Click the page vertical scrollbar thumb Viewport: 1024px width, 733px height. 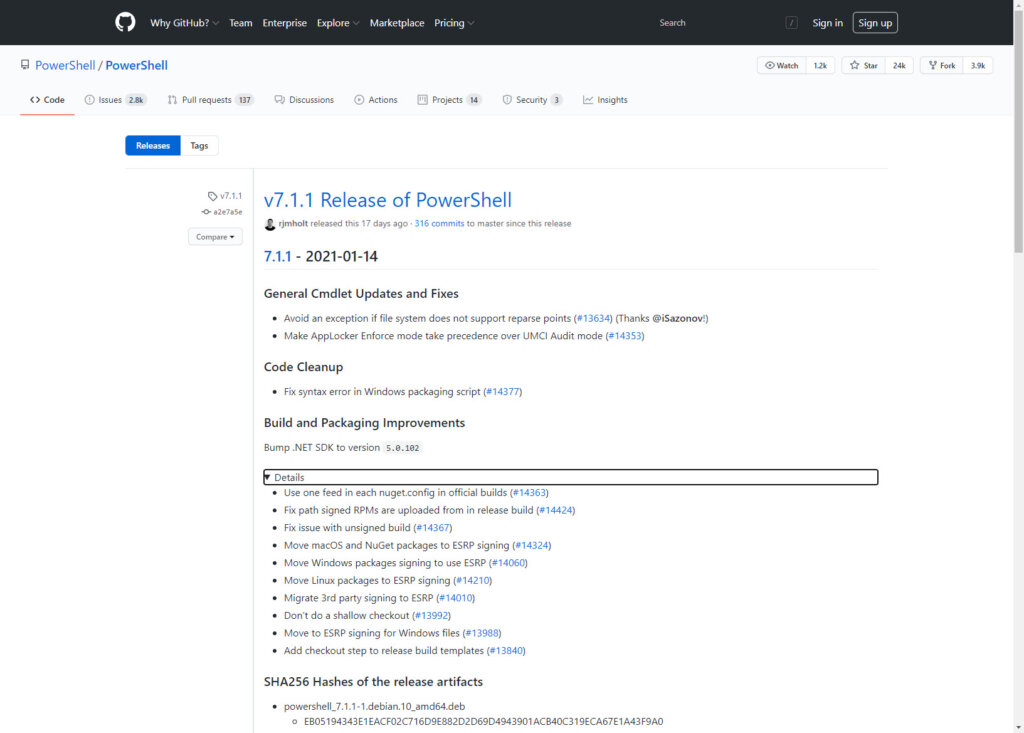tap(1018, 131)
